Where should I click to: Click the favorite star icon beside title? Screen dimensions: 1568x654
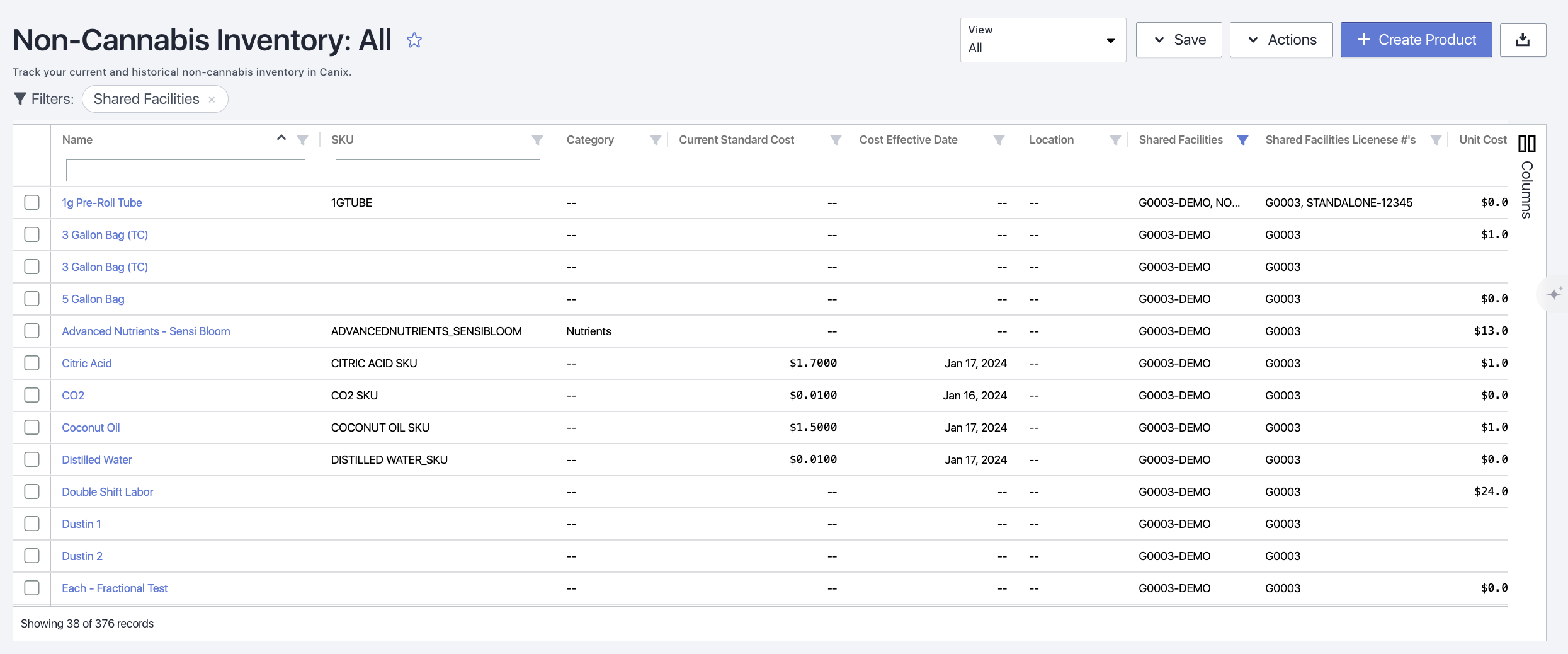tap(414, 40)
